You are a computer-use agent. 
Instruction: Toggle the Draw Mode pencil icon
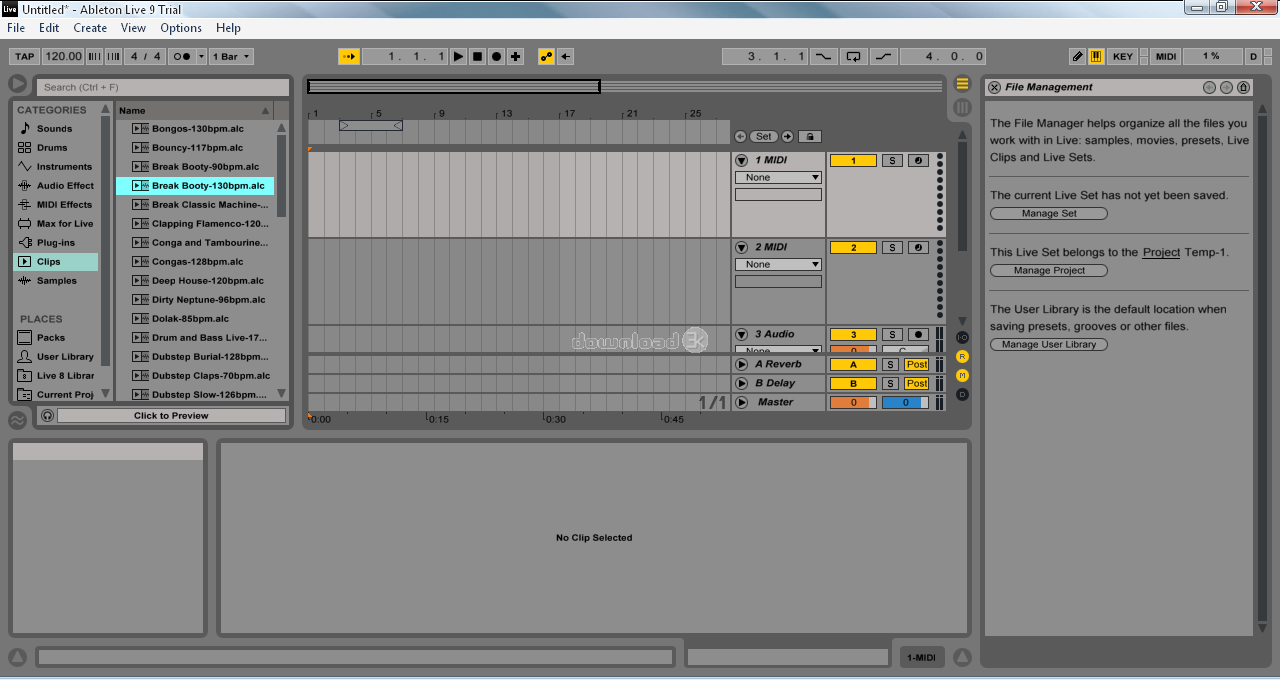point(1077,57)
